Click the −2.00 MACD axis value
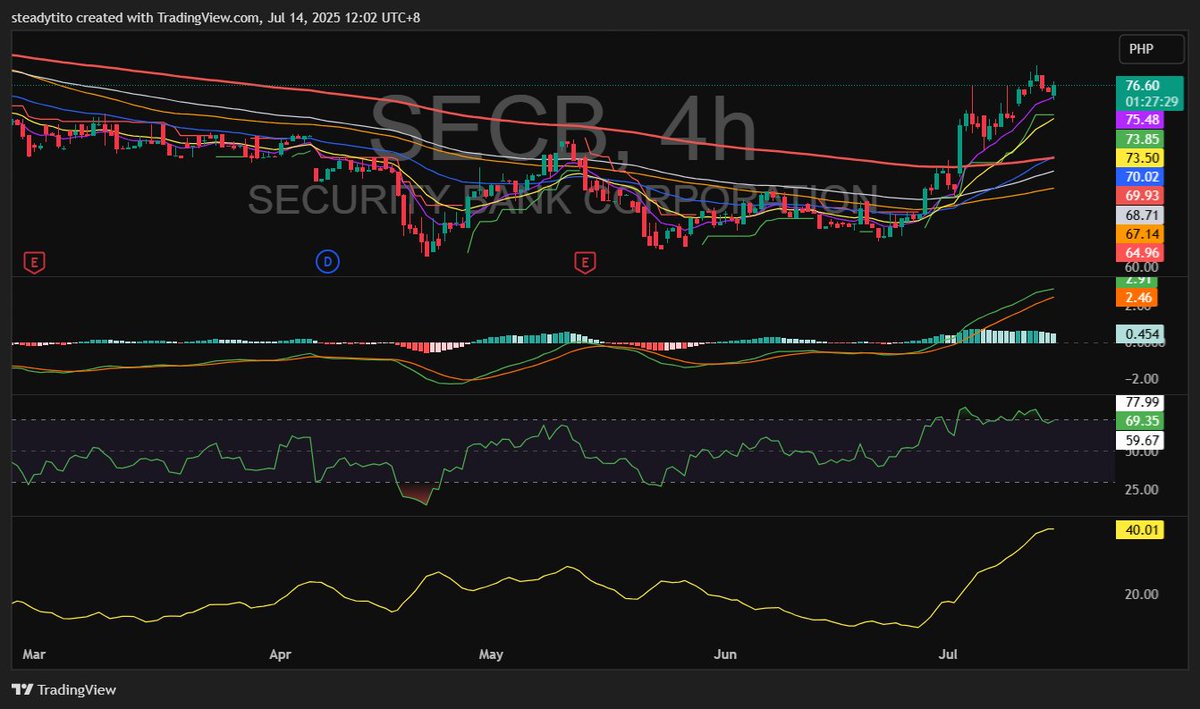This screenshot has width=1200, height=709. pyautogui.click(x=1141, y=379)
